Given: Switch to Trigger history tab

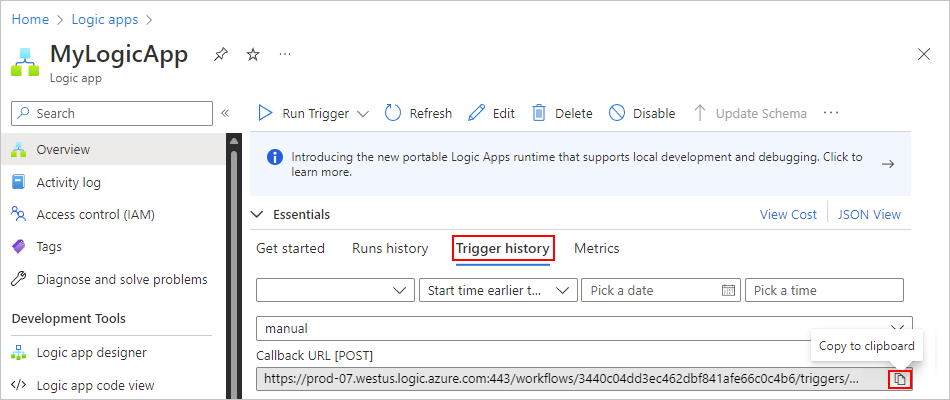Looking at the screenshot, I should click(503, 248).
